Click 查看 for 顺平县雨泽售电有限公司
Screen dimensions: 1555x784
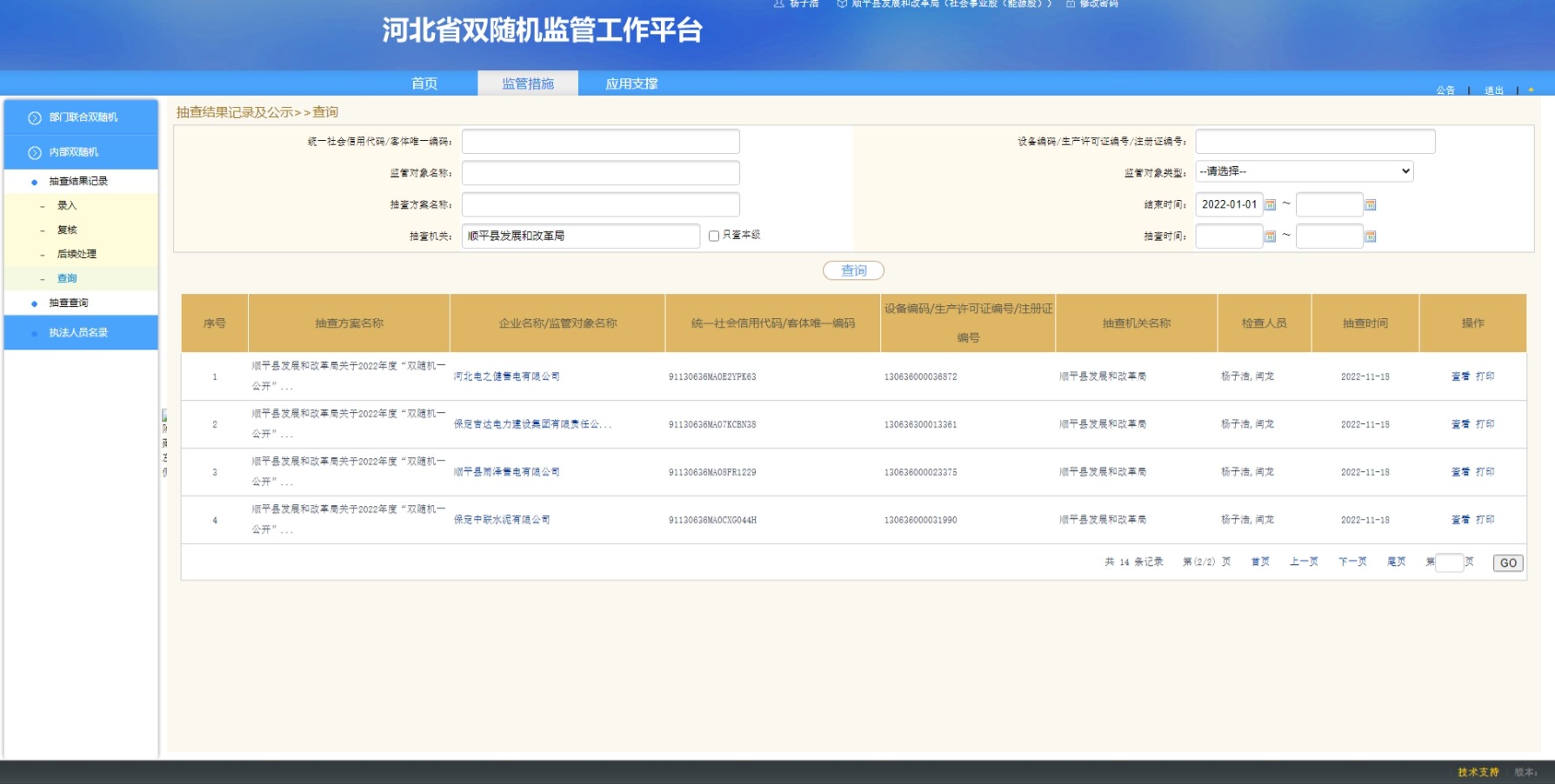click(1460, 472)
